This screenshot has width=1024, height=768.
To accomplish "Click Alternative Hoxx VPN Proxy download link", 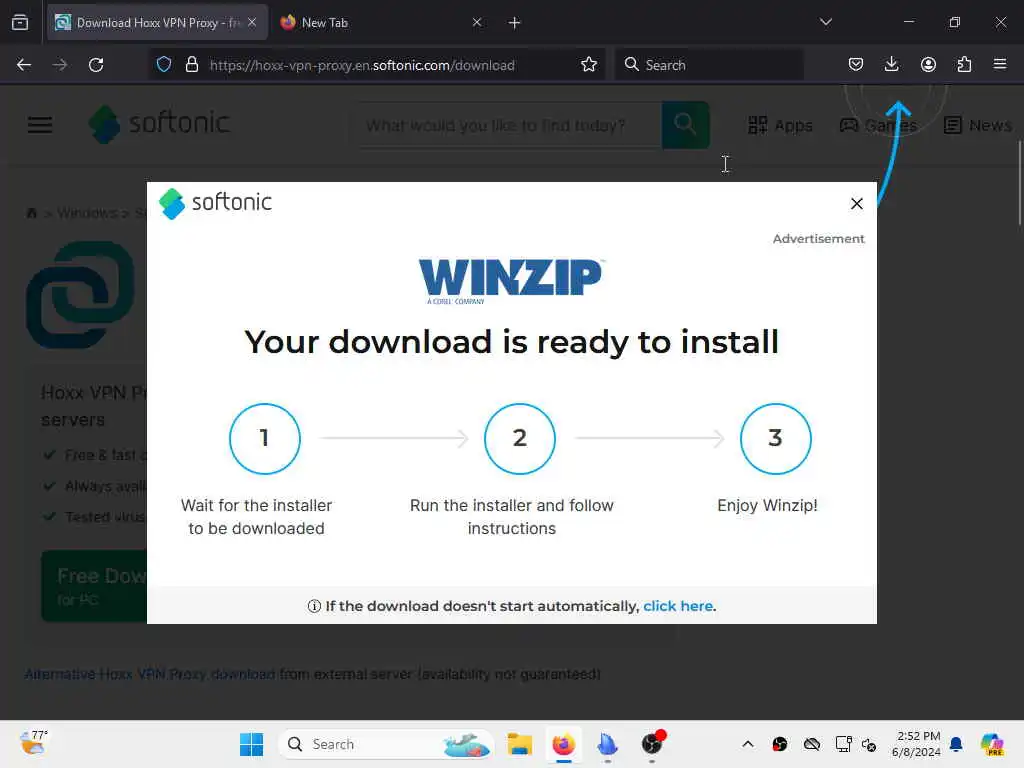I will pos(150,674).
